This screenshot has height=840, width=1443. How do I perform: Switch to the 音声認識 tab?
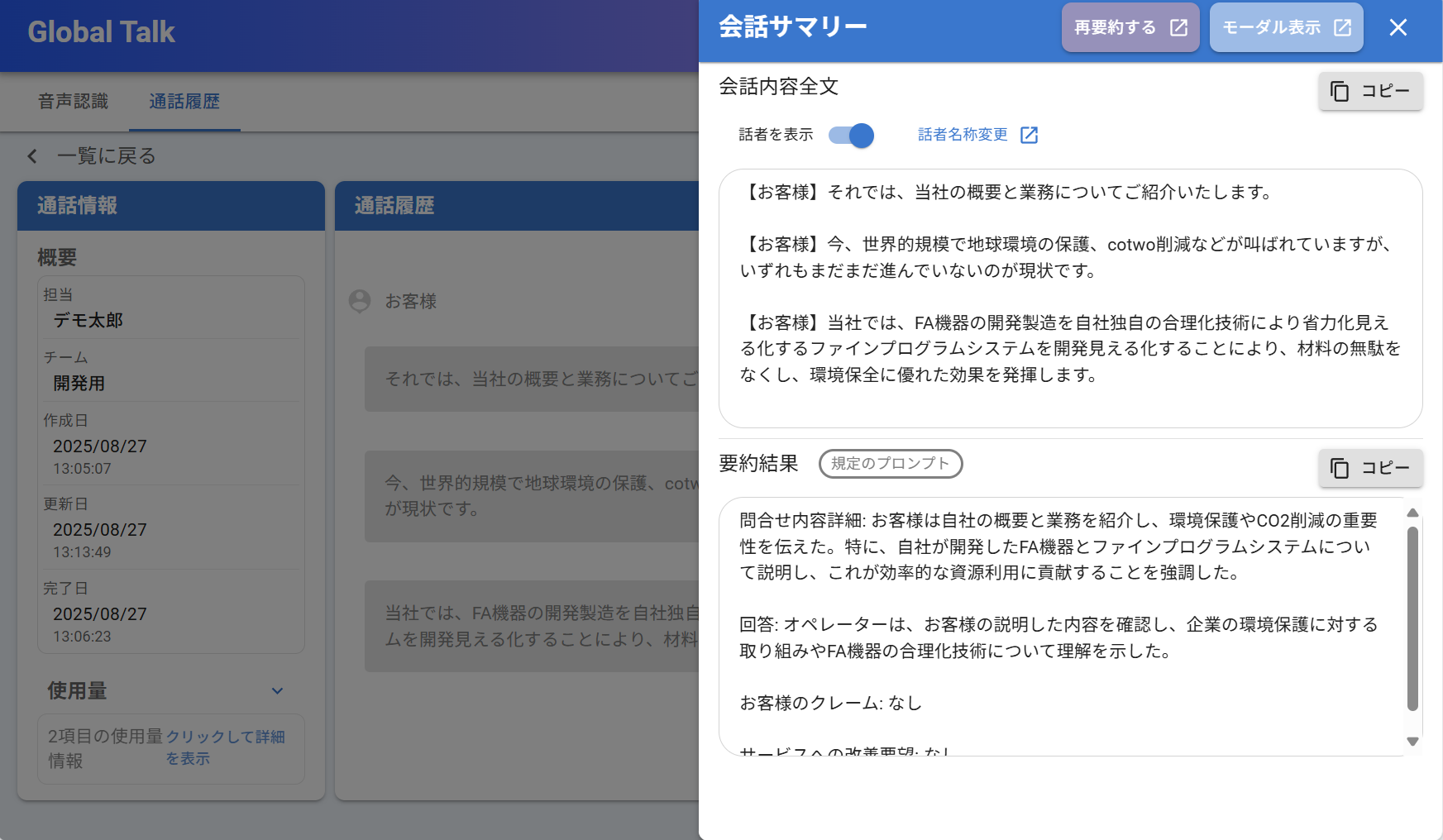[74, 102]
